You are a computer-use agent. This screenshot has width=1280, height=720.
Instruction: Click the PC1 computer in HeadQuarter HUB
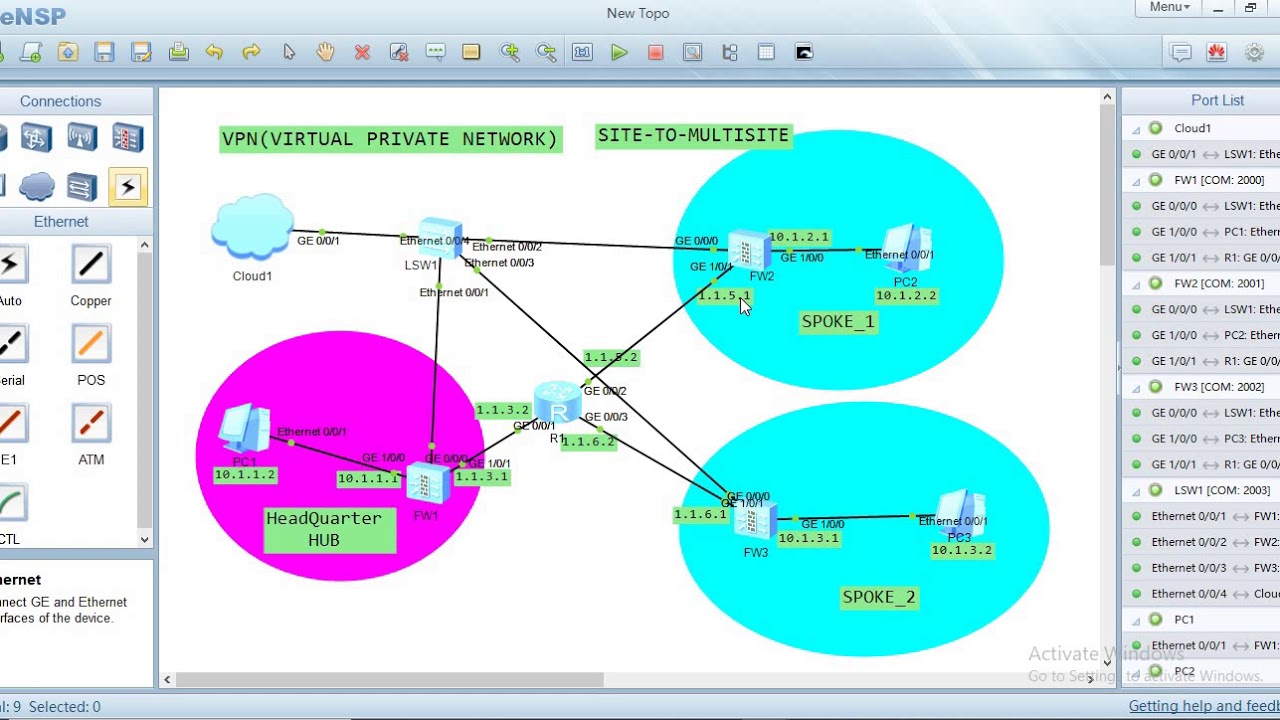coord(244,430)
